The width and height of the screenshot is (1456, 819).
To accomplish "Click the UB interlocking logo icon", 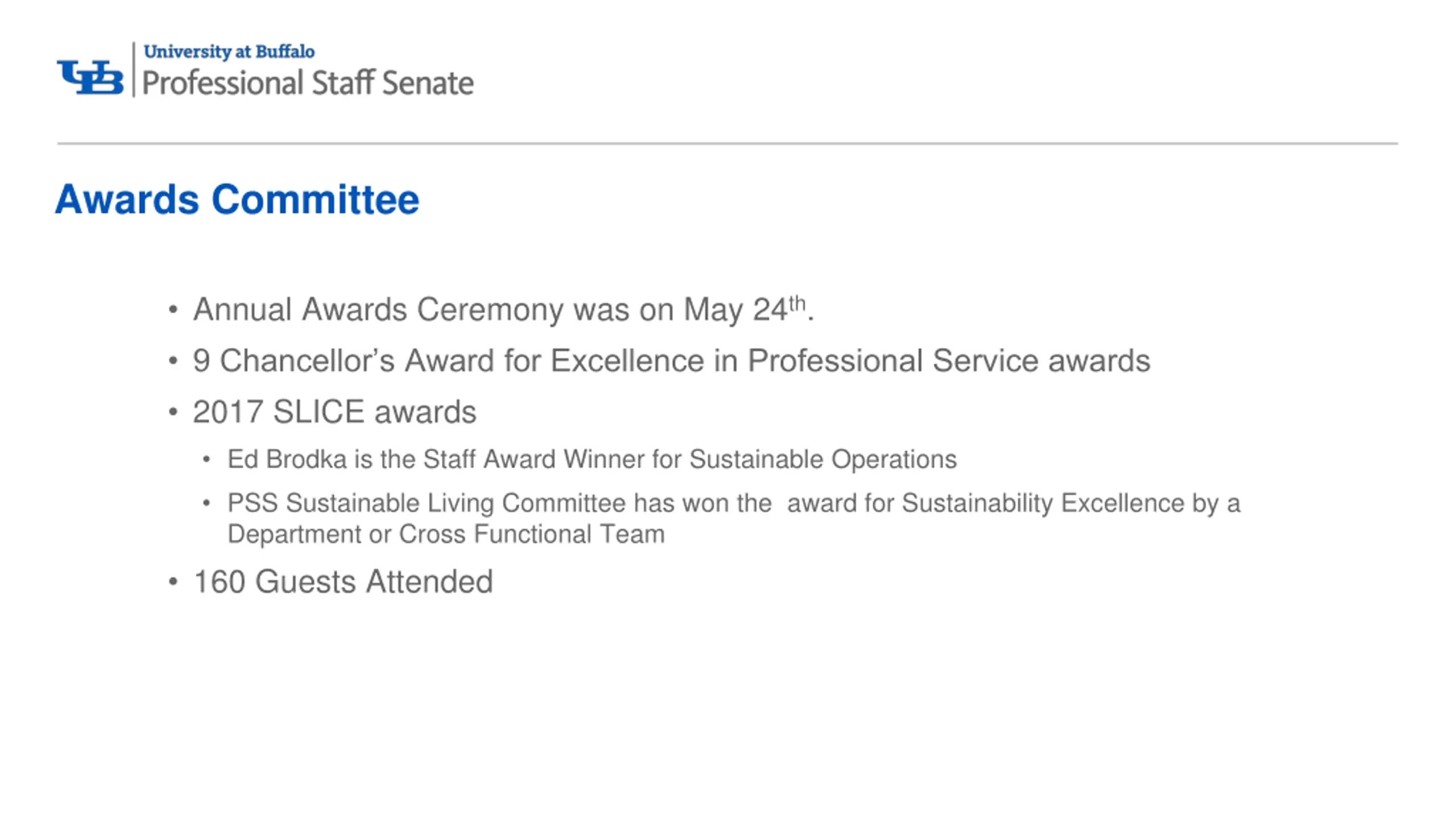I will (x=90, y=77).
